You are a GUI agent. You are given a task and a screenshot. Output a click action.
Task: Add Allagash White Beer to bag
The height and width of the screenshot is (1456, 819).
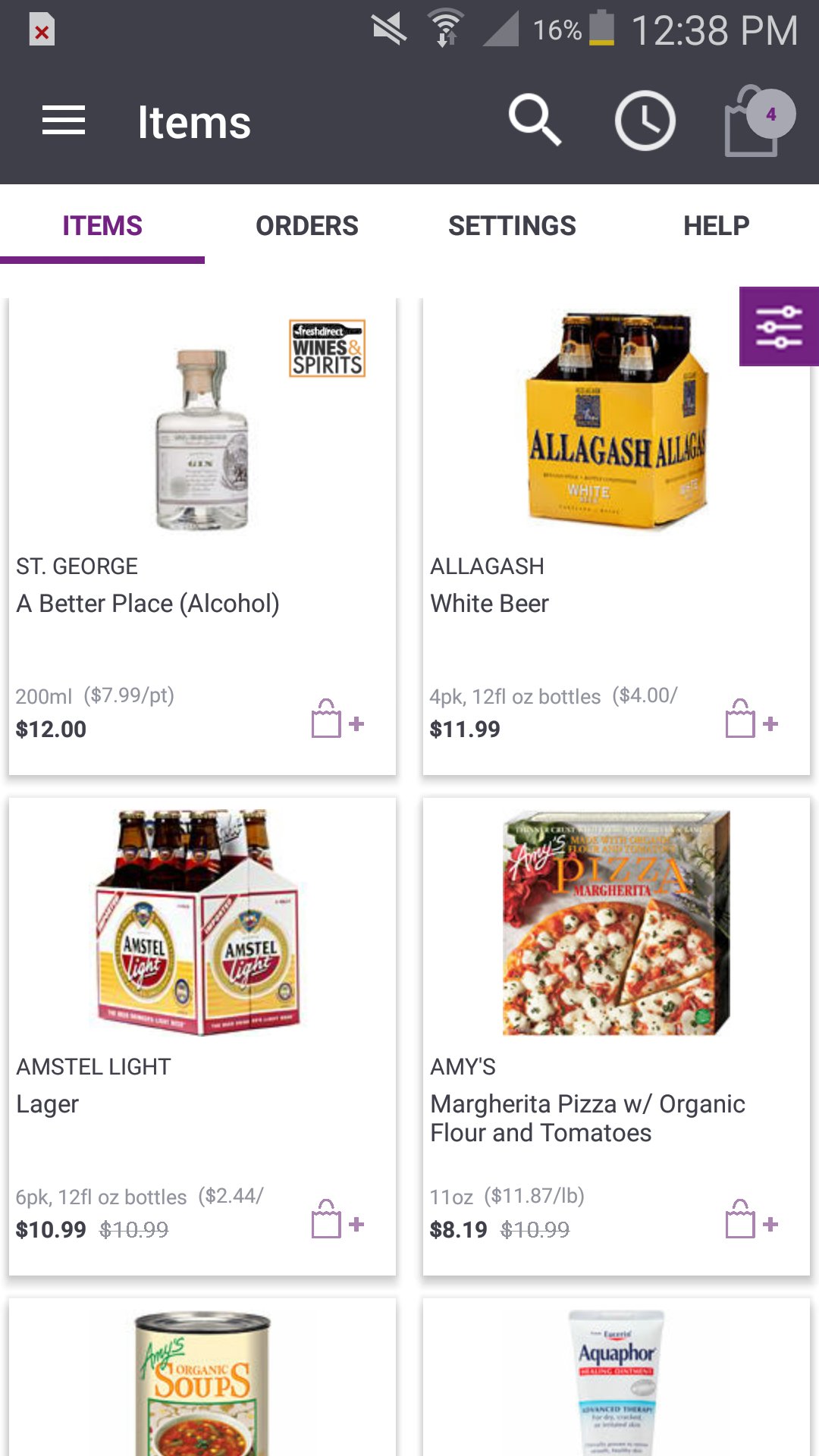click(752, 720)
